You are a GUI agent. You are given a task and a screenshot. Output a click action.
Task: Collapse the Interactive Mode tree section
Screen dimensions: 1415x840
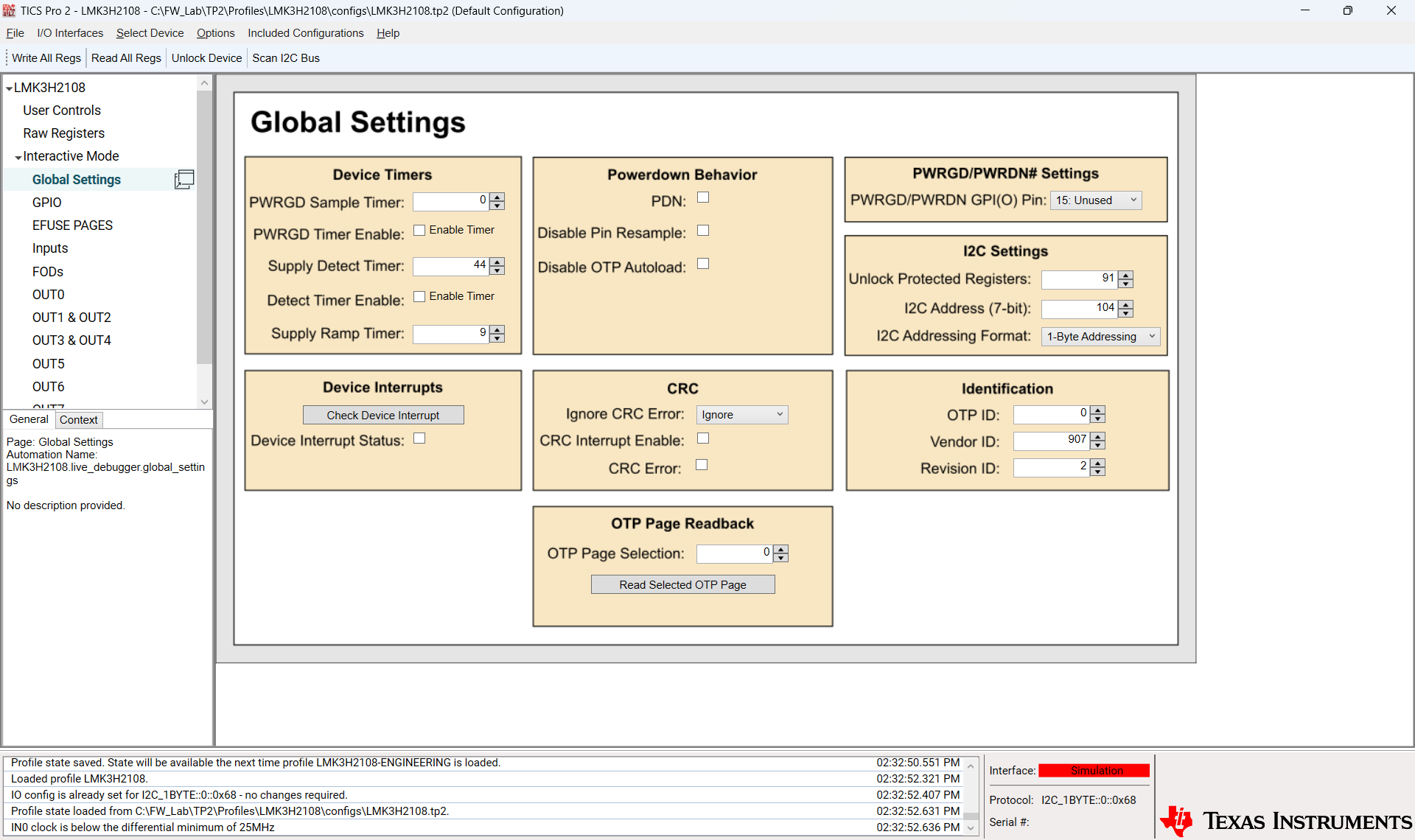[x=18, y=156]
